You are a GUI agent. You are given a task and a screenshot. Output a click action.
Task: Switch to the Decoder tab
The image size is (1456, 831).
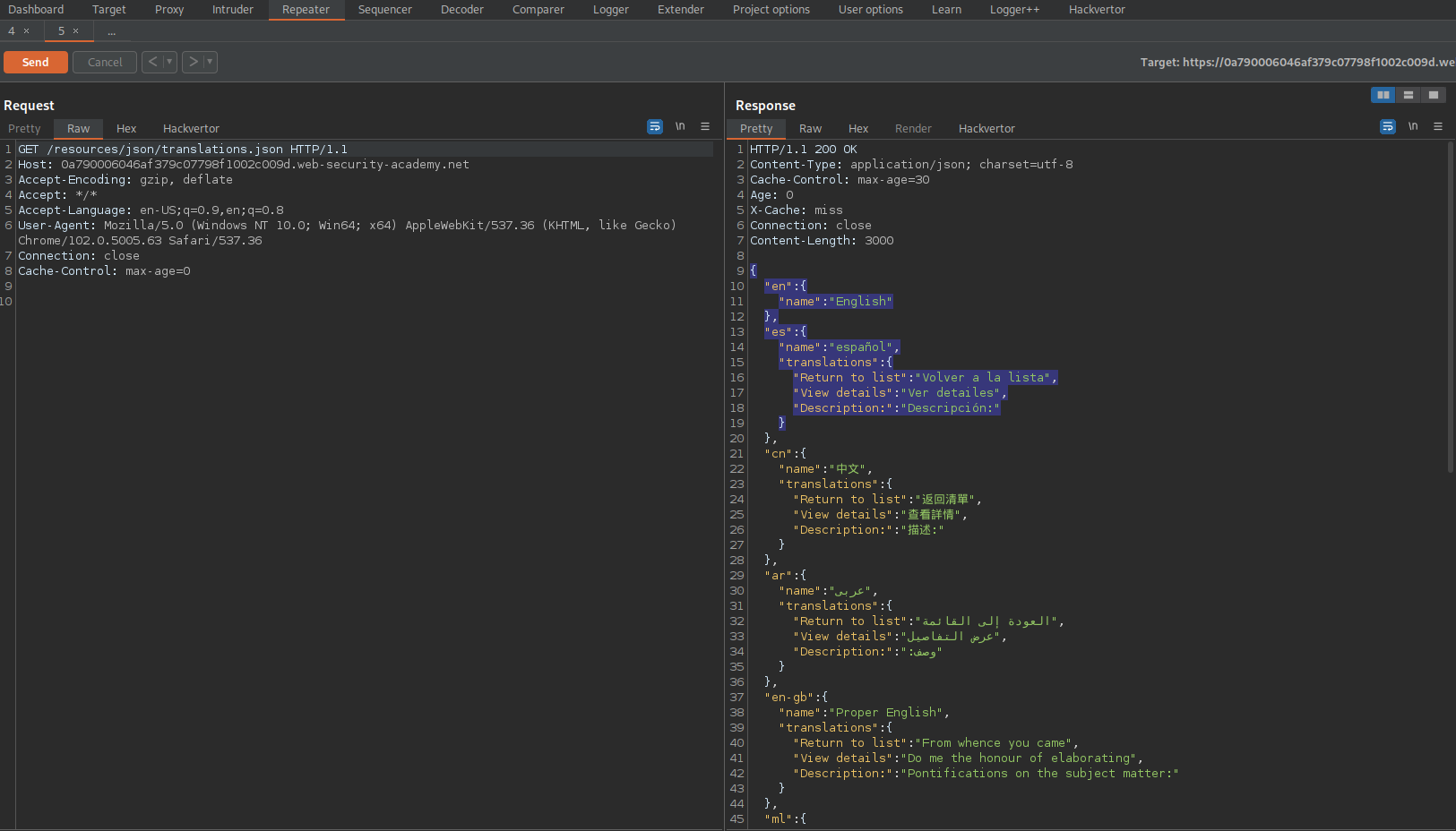(462, 10)
